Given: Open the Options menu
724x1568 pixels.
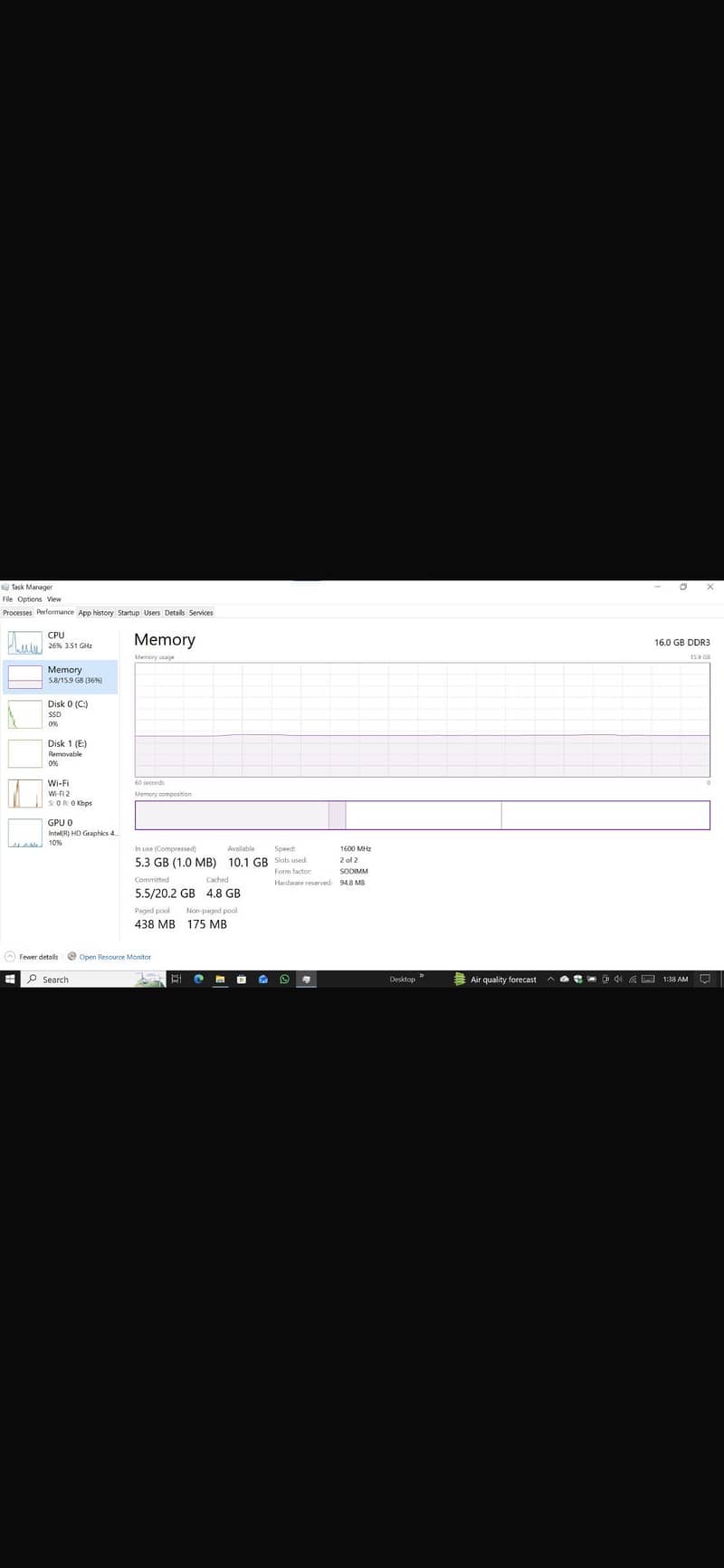Looking at the screenshot, I should pos(29,599).
